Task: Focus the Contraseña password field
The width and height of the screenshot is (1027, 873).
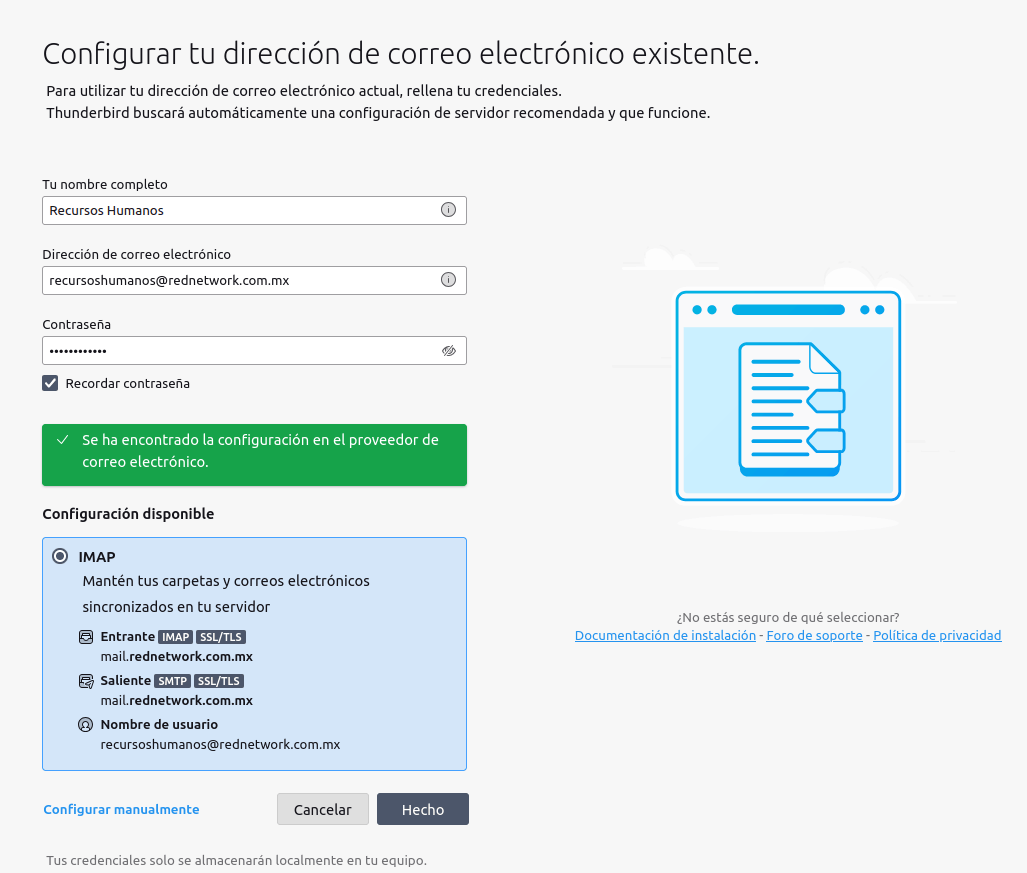Action: click(240, 351)
